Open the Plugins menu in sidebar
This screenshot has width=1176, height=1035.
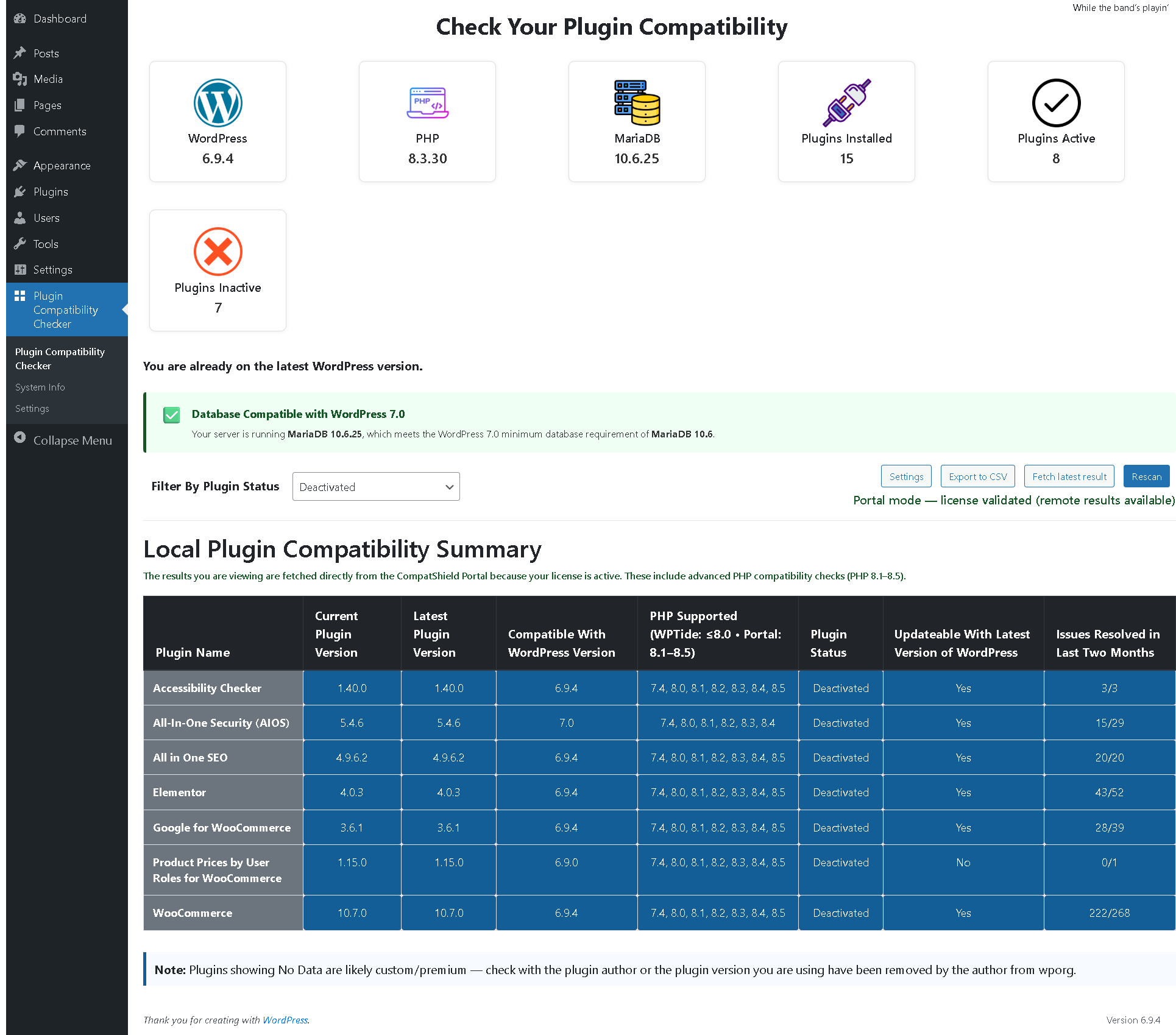point(51,192)
